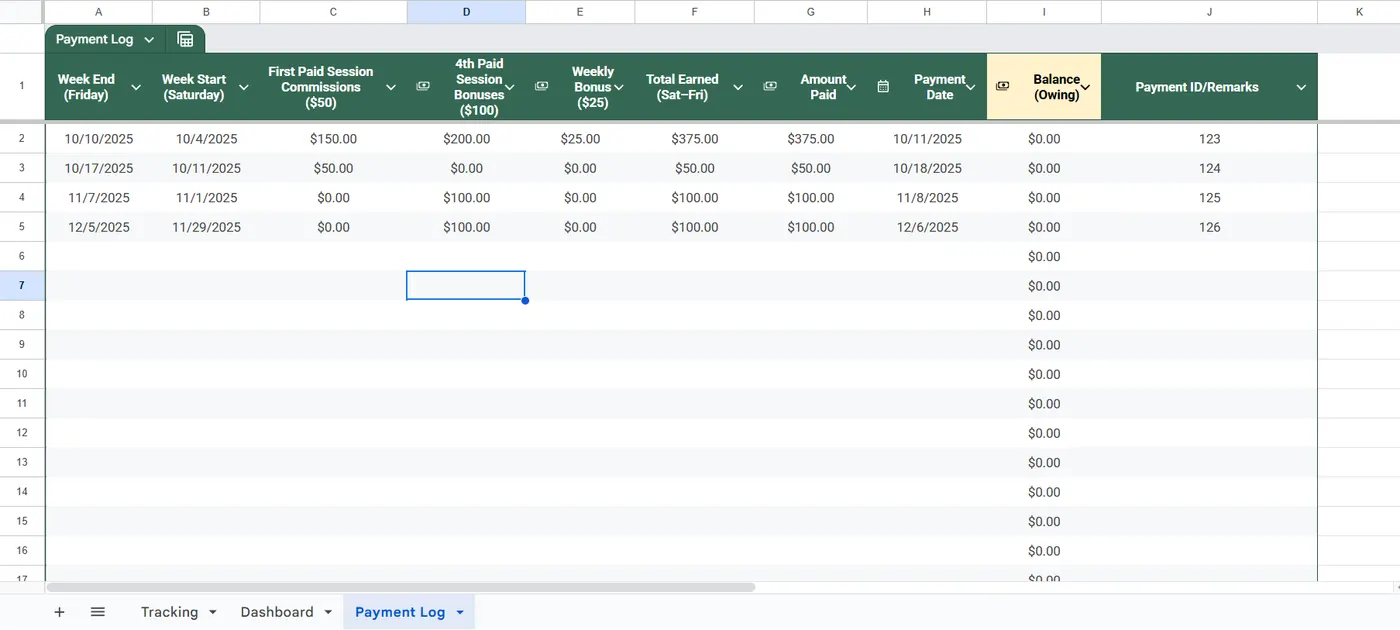Open Balance (Owing) column dropdown

pyautogui.click(x=1085, y=88)
